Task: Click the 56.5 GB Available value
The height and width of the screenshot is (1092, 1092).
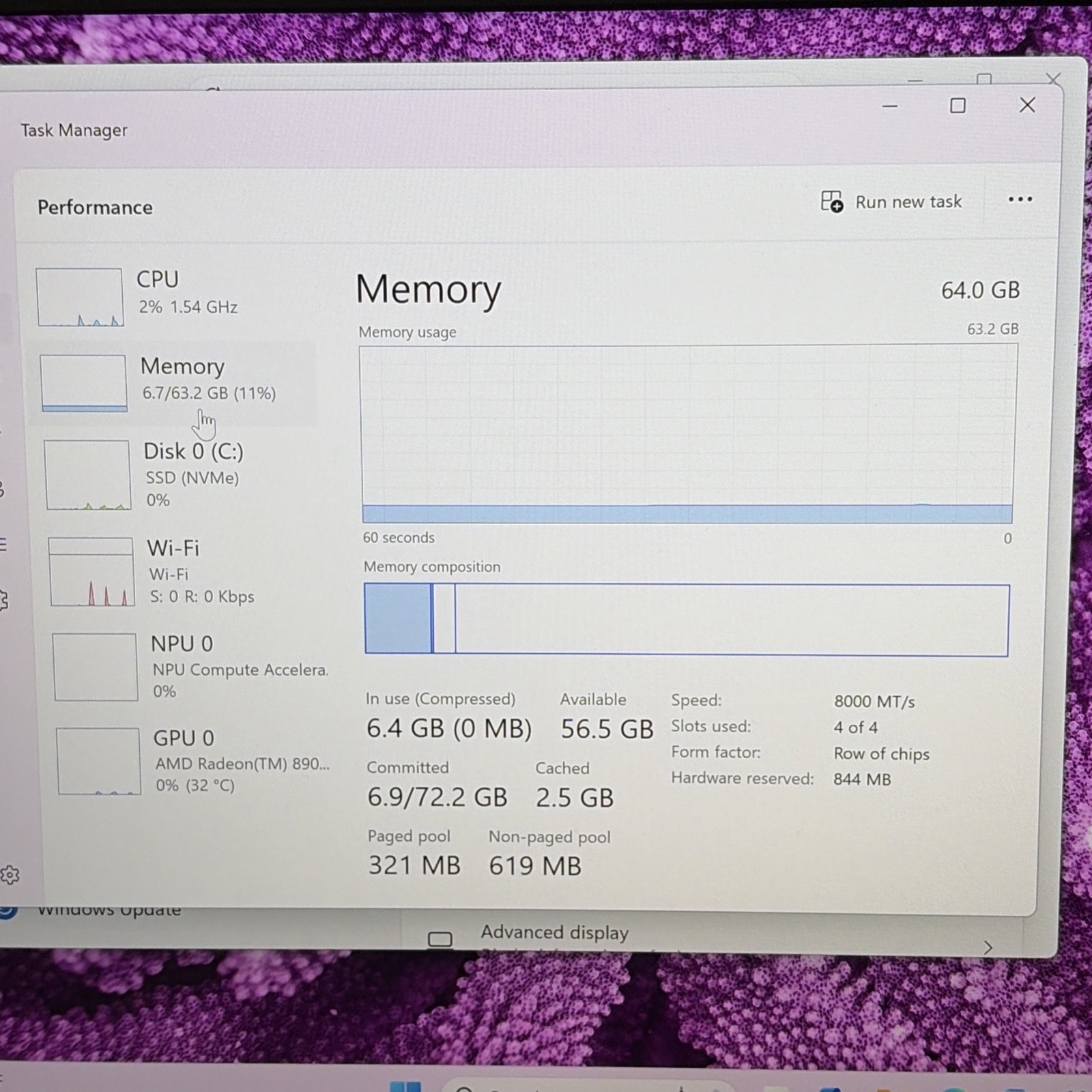Action: point(607,729)
